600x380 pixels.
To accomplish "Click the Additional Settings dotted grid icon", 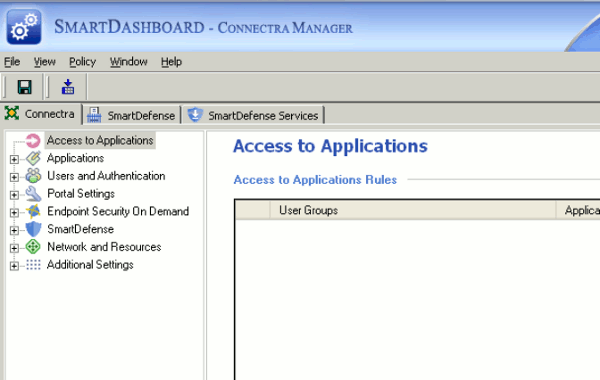I will click(x=33, y=264).
